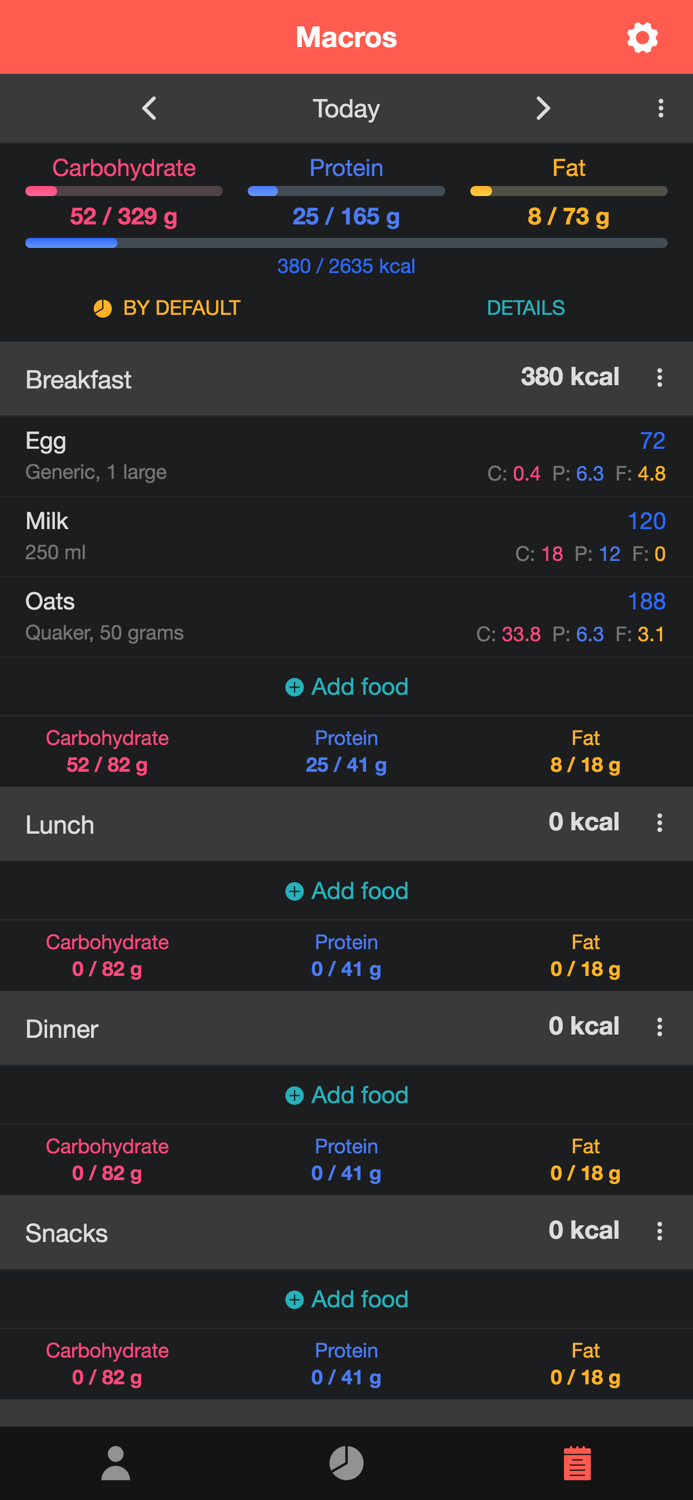Click the pie chart icon next to BY DEFAULT
Image resolution: width=693 pixels, height=1500 pixels.
click(x=103, y=308)
